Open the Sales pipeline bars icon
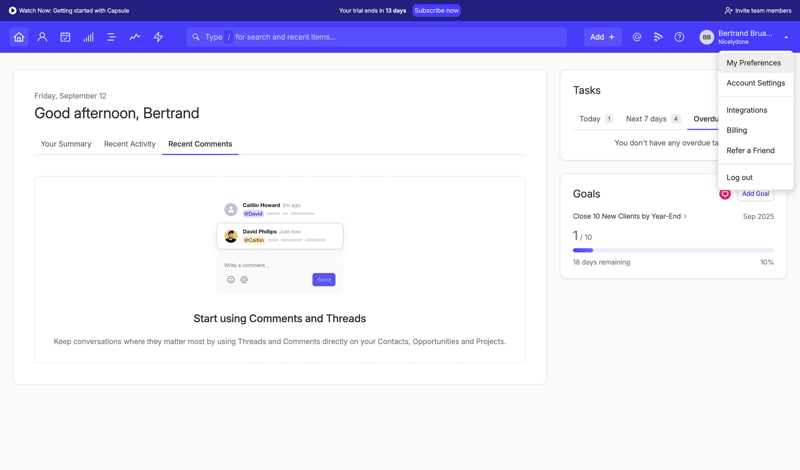Viewport: 800px width, 470px height. (88, 37)
